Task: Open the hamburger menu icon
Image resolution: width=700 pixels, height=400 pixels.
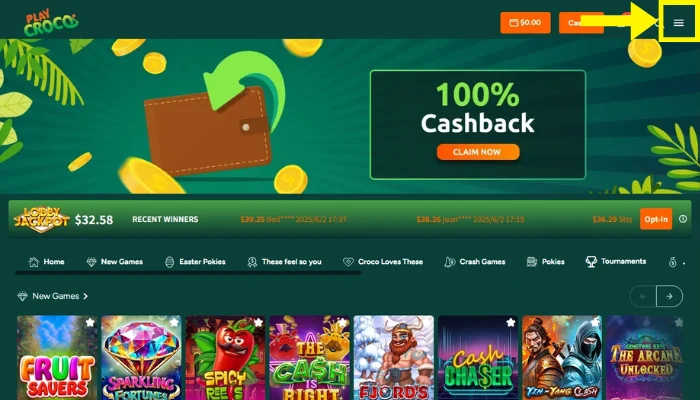Action: [679, 23]
